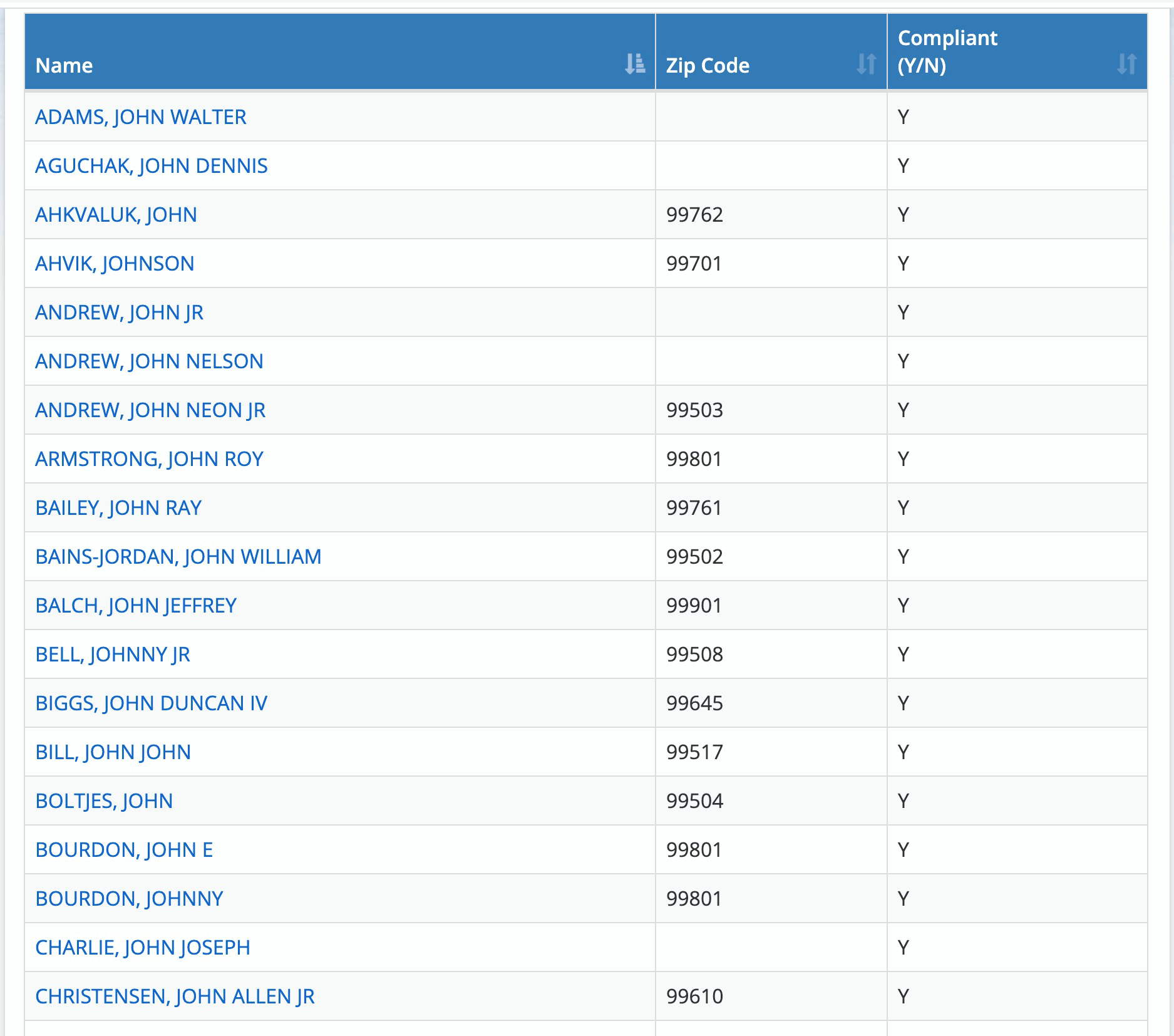
Task: Click the Compliant column sort arrows icon
Action: coord(1126,64)
